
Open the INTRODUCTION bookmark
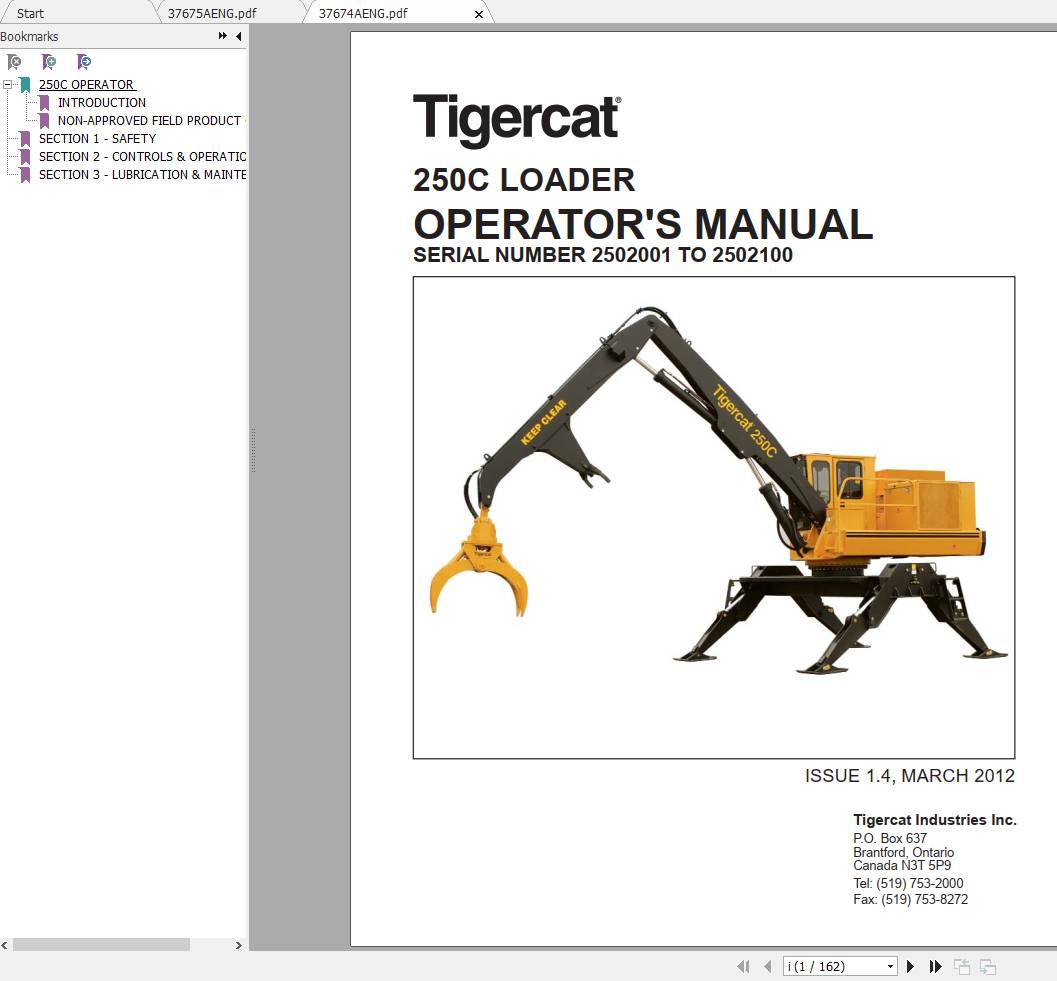102,102
